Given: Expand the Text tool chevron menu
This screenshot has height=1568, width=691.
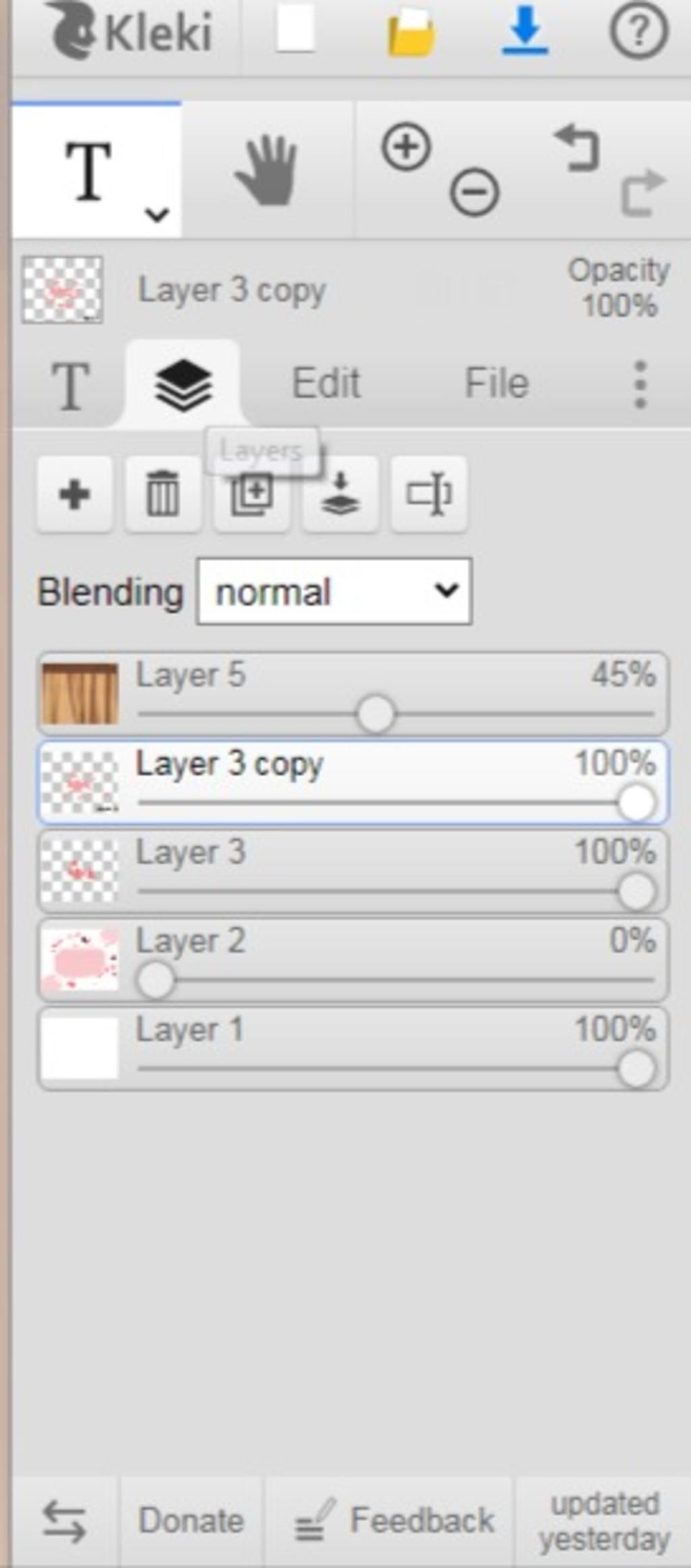Looking at the screenshot, I should pos(157,215).
